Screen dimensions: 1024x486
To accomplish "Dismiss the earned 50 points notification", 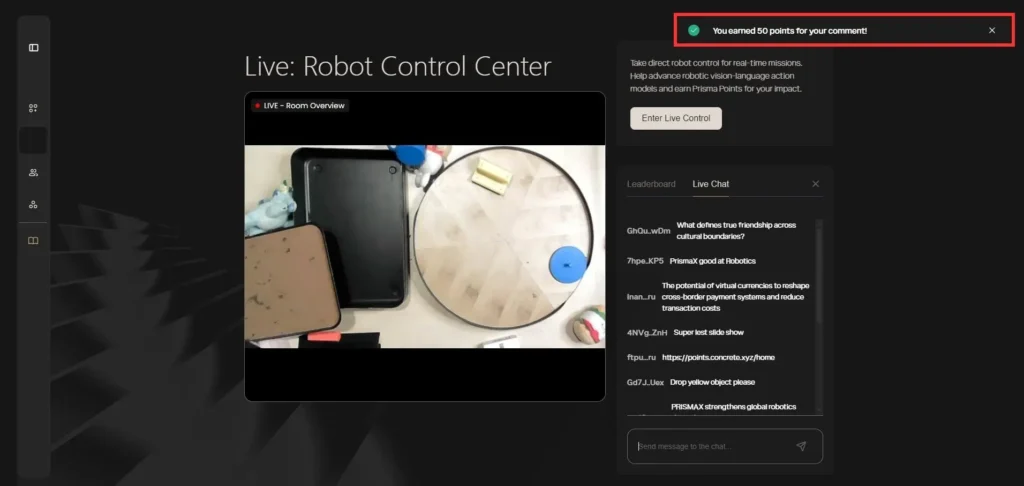I will point(992,31).
